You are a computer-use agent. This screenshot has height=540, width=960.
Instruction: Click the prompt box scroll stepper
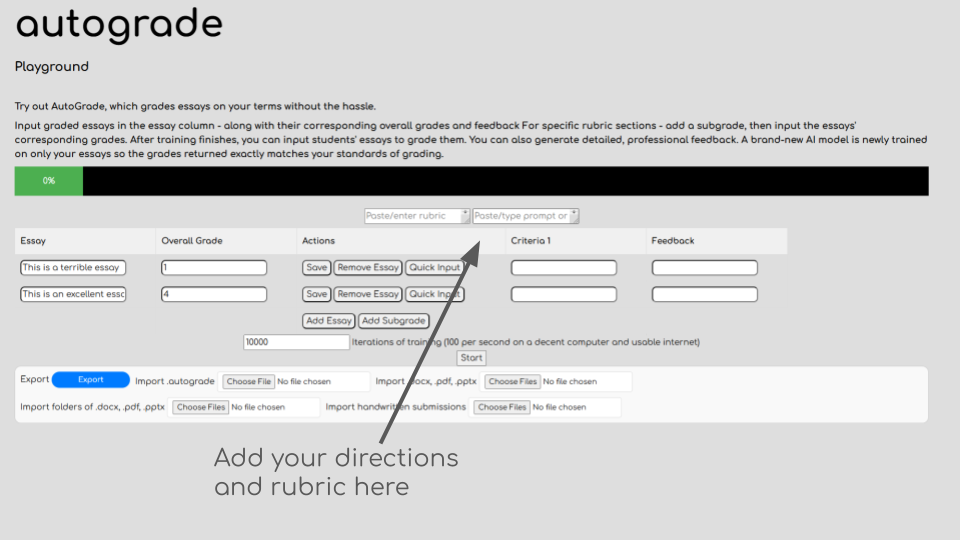(x=574, y=216)
